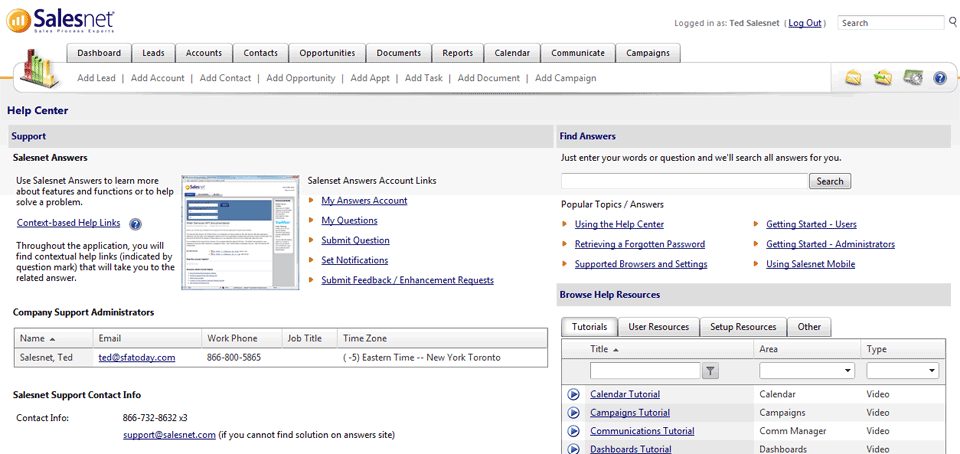The image size is (960, 454).
Task: Select the Reports tab
Action: [458, 53]
